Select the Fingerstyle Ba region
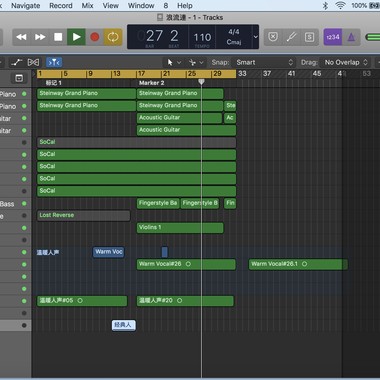 click(x=158, y=203)
